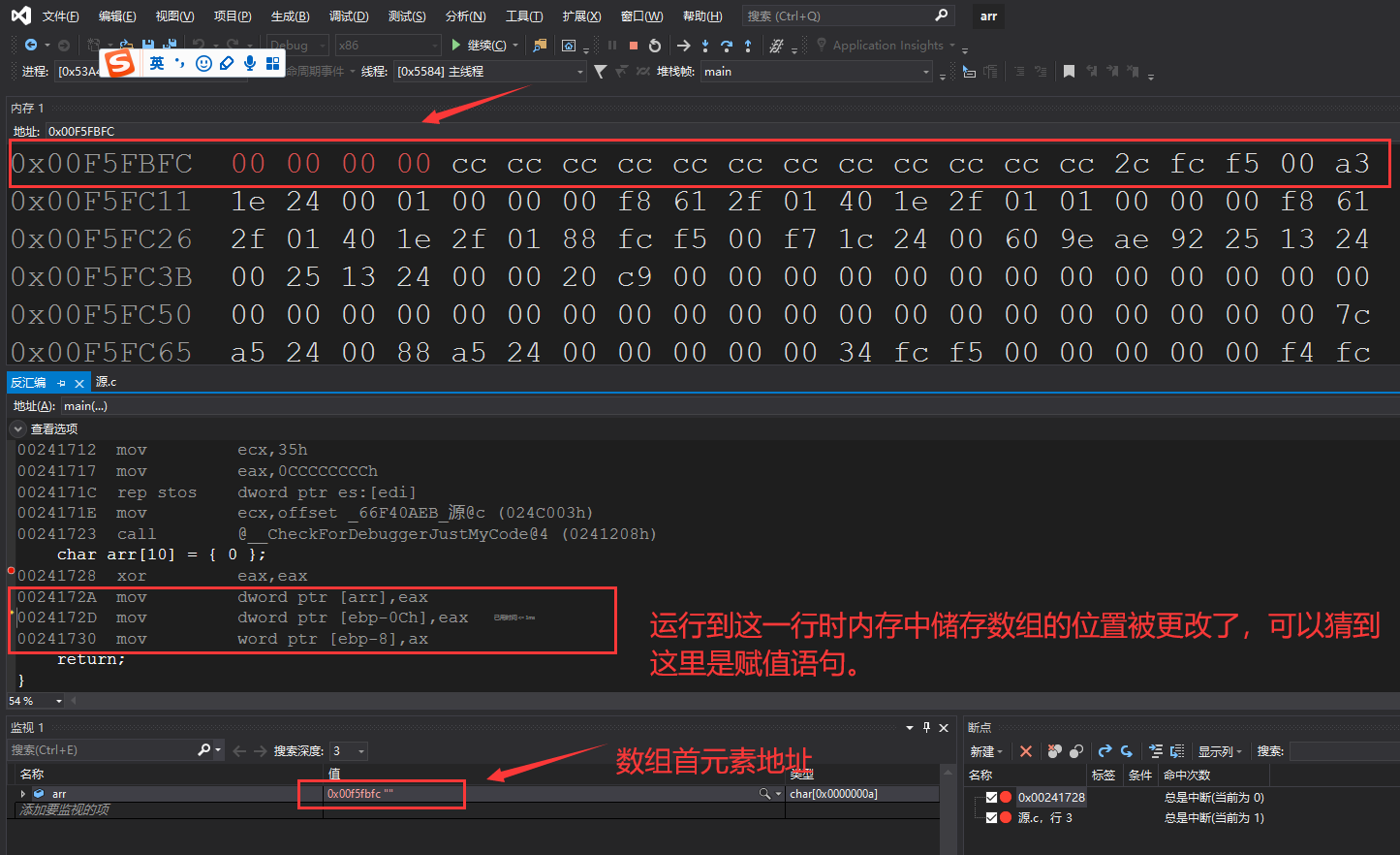Viewport: 1400px width, 855px height.
Task: Open the Watch panel window options arrow
Action: (910, 727)
